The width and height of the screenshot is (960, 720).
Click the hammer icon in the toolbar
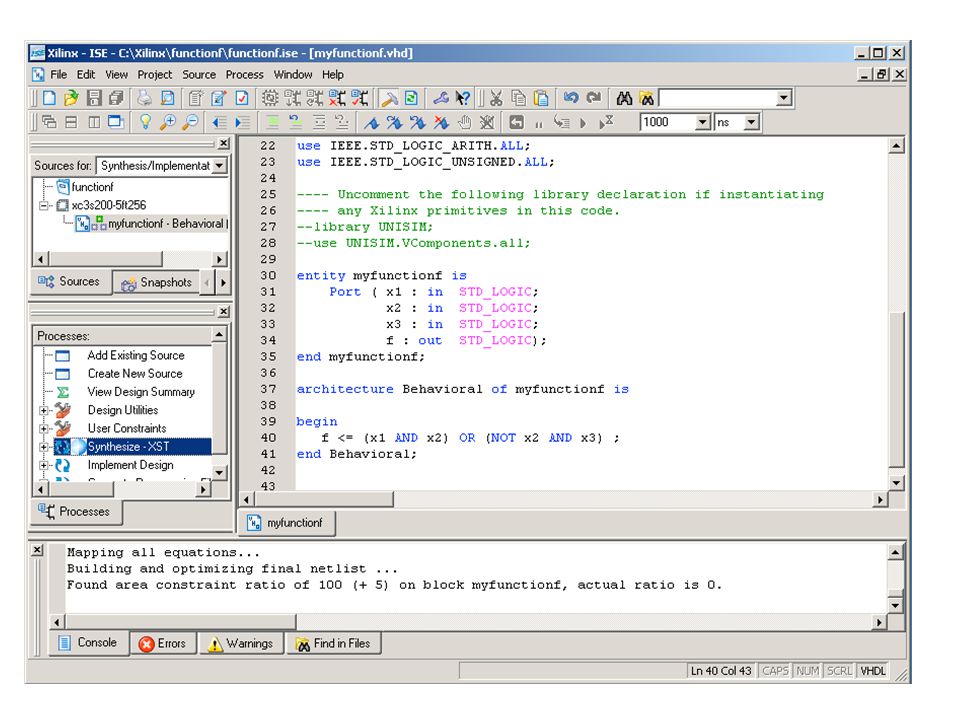[x=389, y=98]
